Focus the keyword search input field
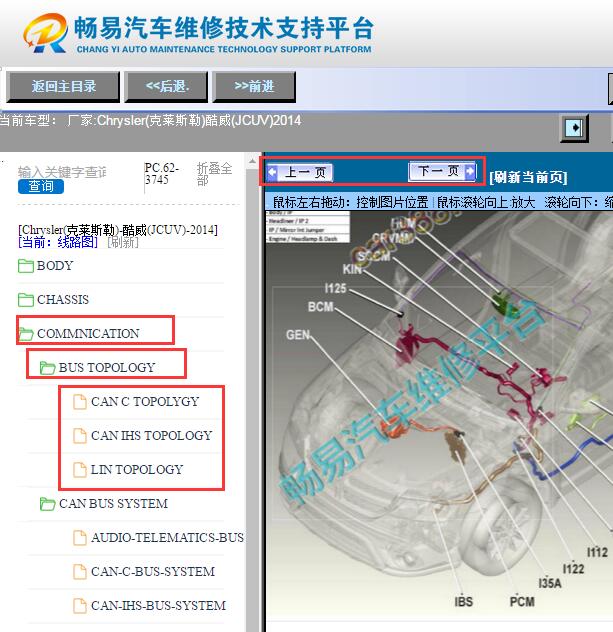Screen dimensions: 613x632 [62, 172]
